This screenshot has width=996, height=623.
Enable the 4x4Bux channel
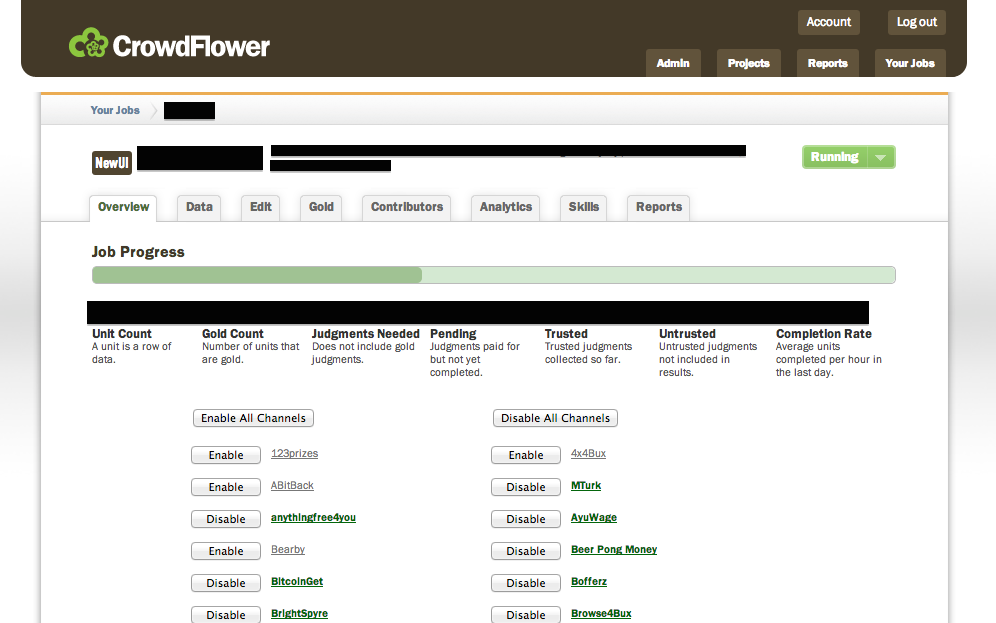click(x=526, y=455)
